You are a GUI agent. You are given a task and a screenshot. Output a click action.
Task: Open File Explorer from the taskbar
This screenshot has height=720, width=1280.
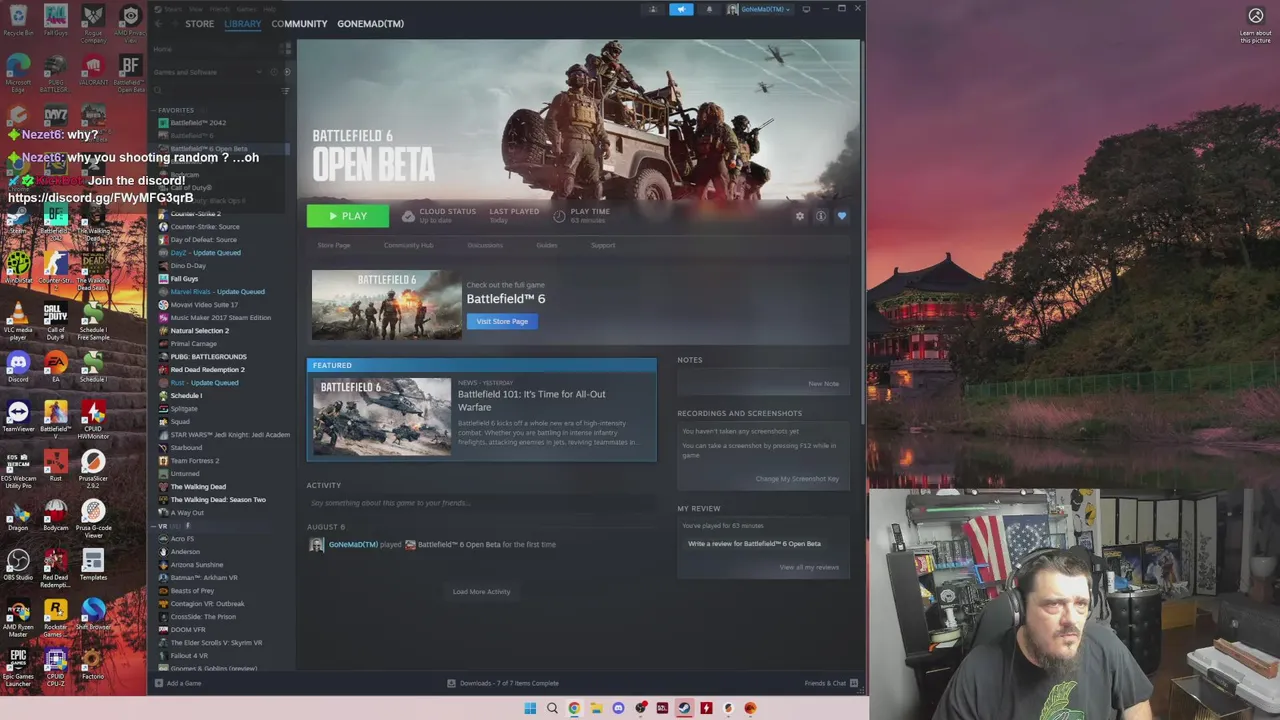click(x=596, y=708)
